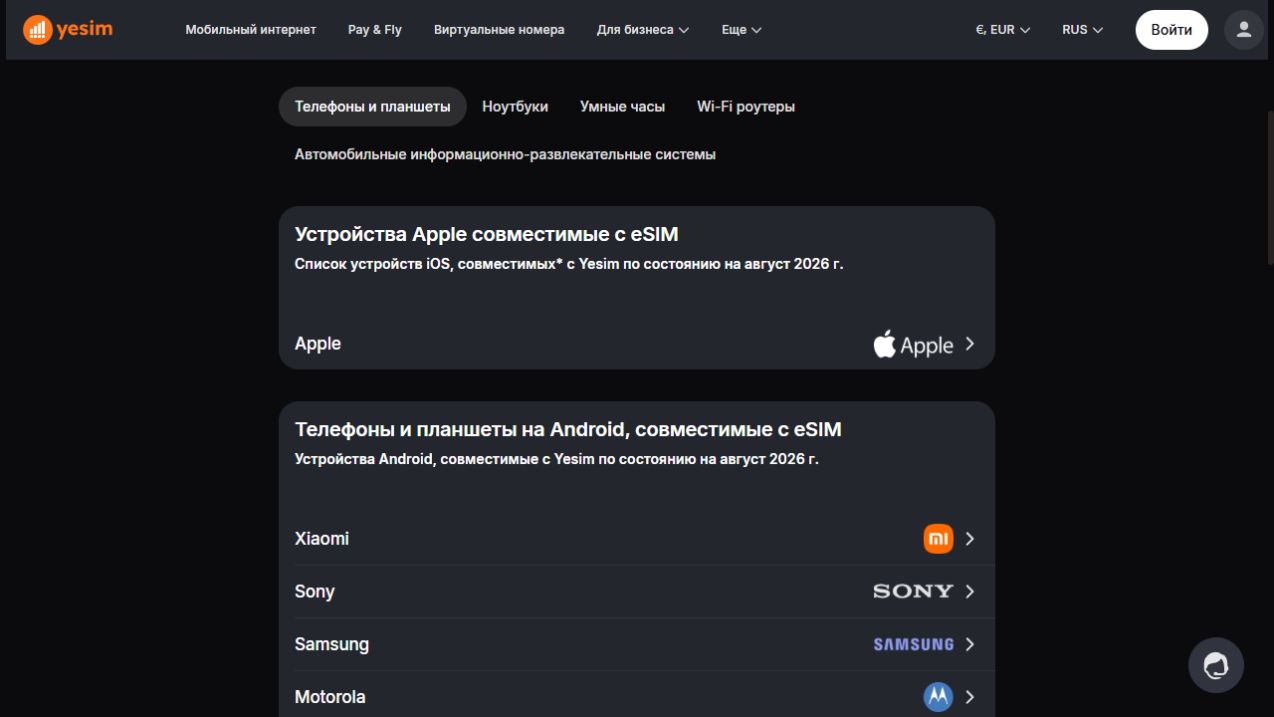Open the support chat bubble icon
Screen dimensions: 1274x717
click(x=1216, y=665)
